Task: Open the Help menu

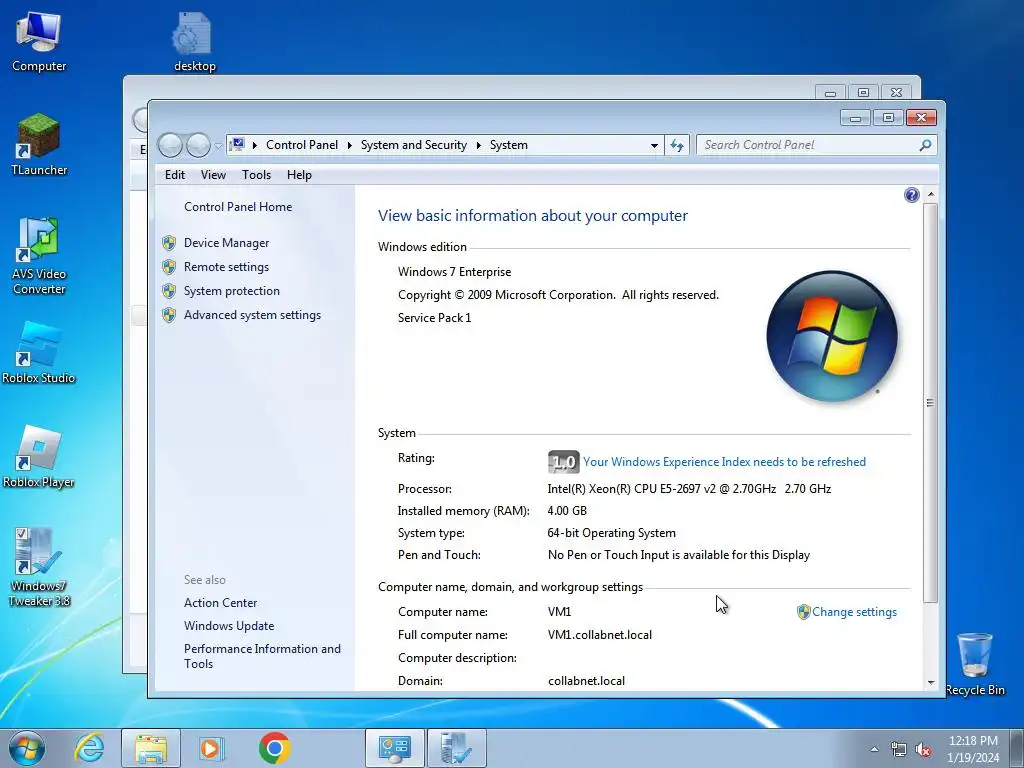Action: tap(299, 175)
